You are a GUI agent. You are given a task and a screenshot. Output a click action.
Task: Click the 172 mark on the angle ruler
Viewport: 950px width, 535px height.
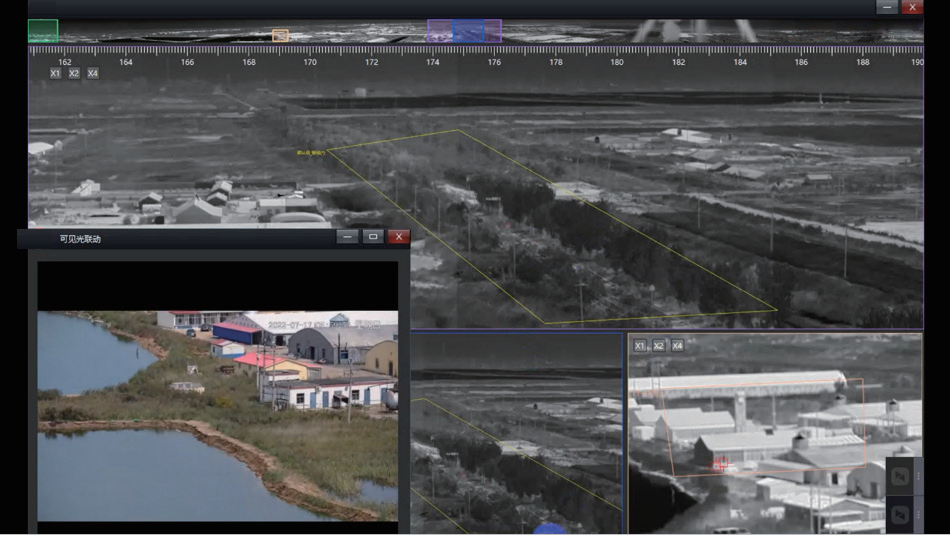(372, 62)
